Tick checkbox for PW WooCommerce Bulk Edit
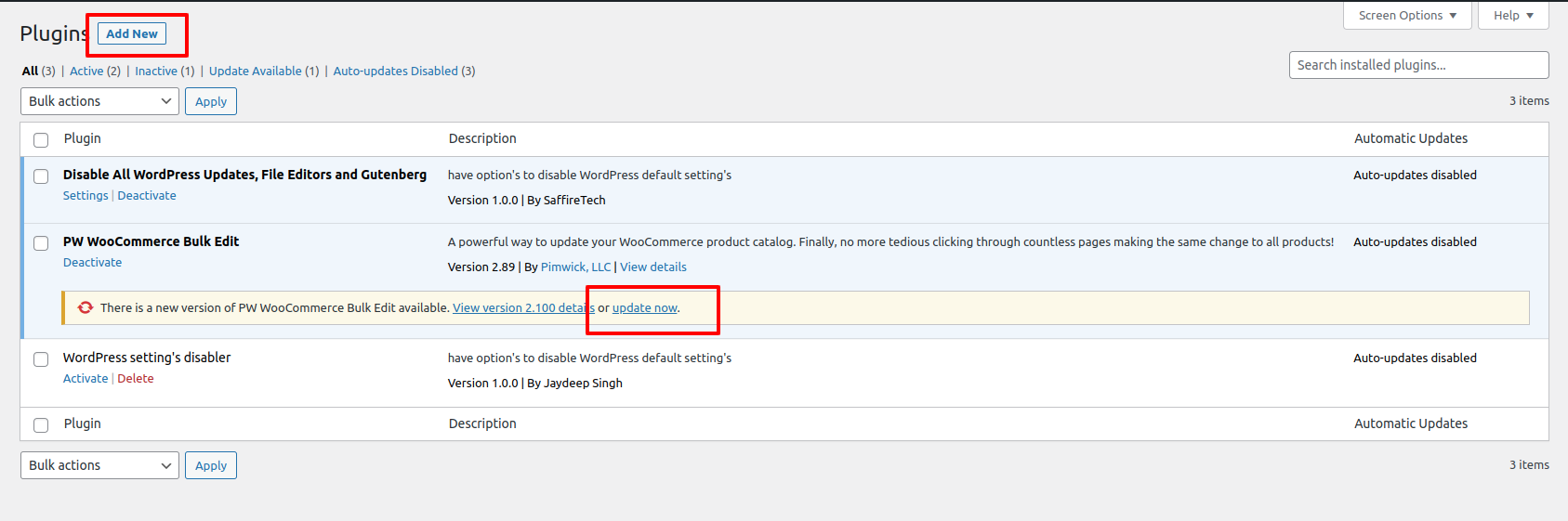The image size is (1568, 521). point(41,243)
